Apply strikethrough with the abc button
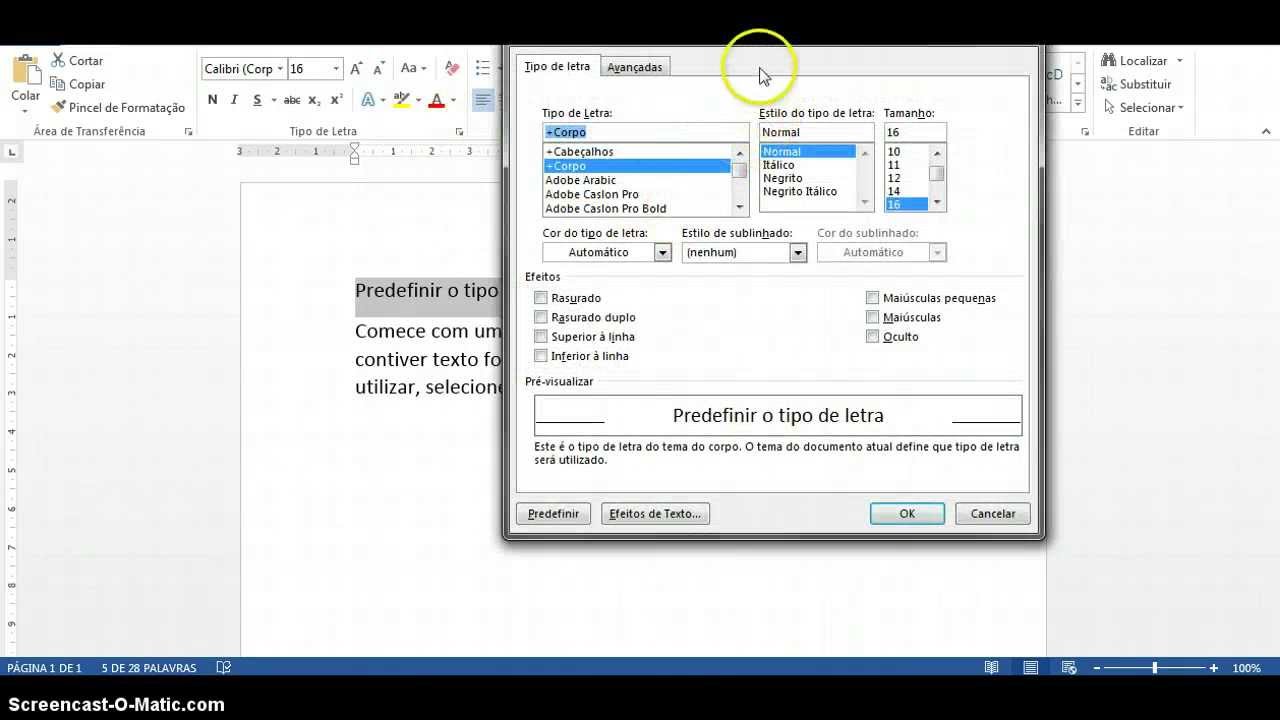The height and width of the screenshot is (720, 1280). [x=292, y=100]
